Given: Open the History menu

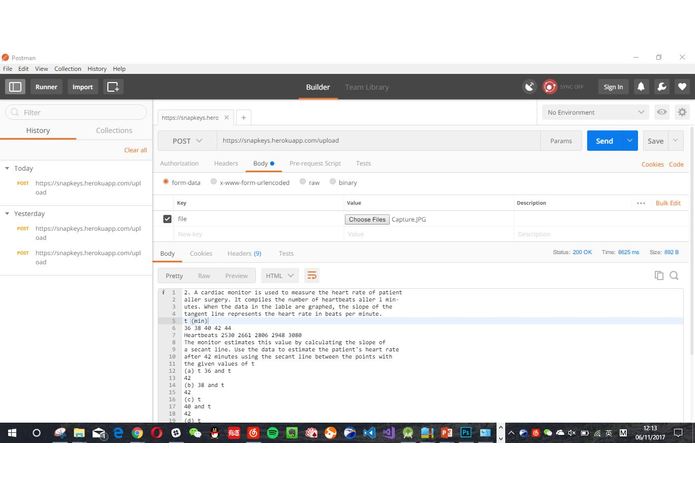Looking at the screenshot, I should [97, 69].
